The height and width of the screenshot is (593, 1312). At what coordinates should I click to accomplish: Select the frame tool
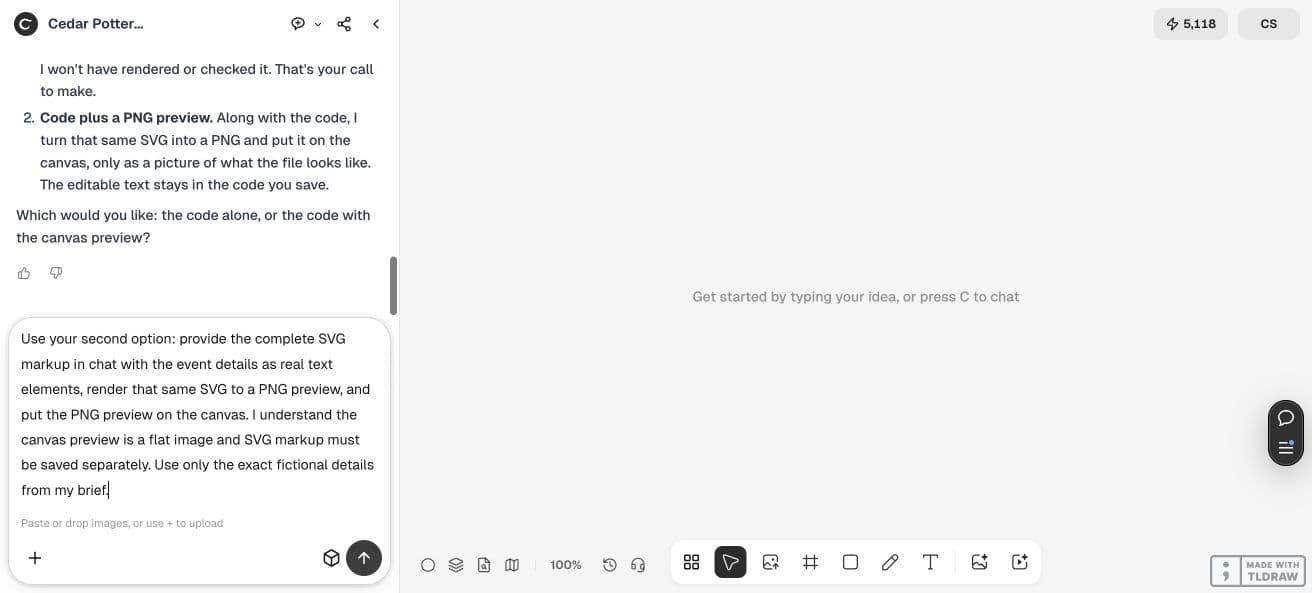(x=810, y=562)
